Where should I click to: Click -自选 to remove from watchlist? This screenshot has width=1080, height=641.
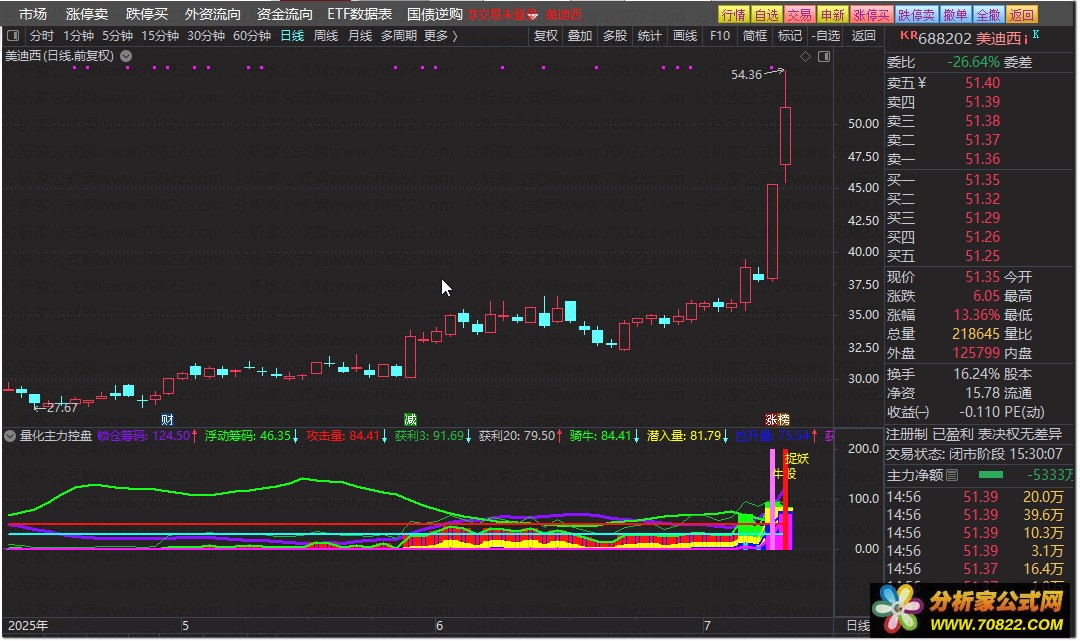click(826, 35)
